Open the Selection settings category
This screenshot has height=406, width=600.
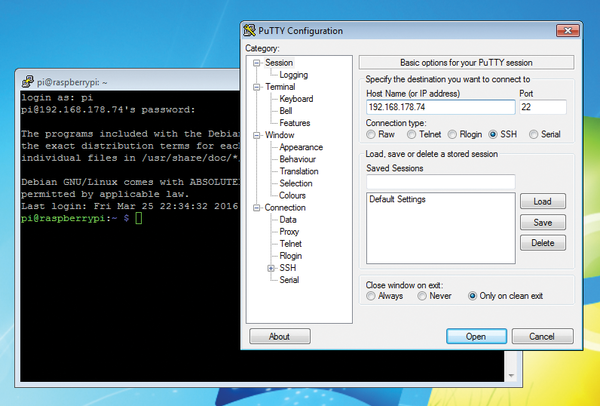pyautogui.click(x=296, y=183)
